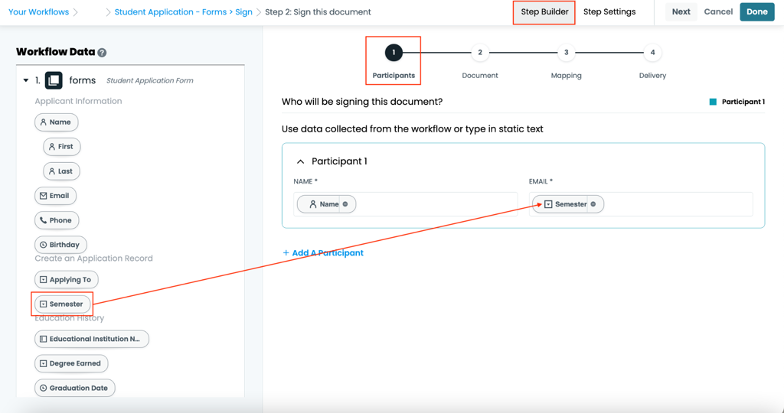Select the Phone field chip
Viewport: 784px width, 414px height.
click(55, 220)
